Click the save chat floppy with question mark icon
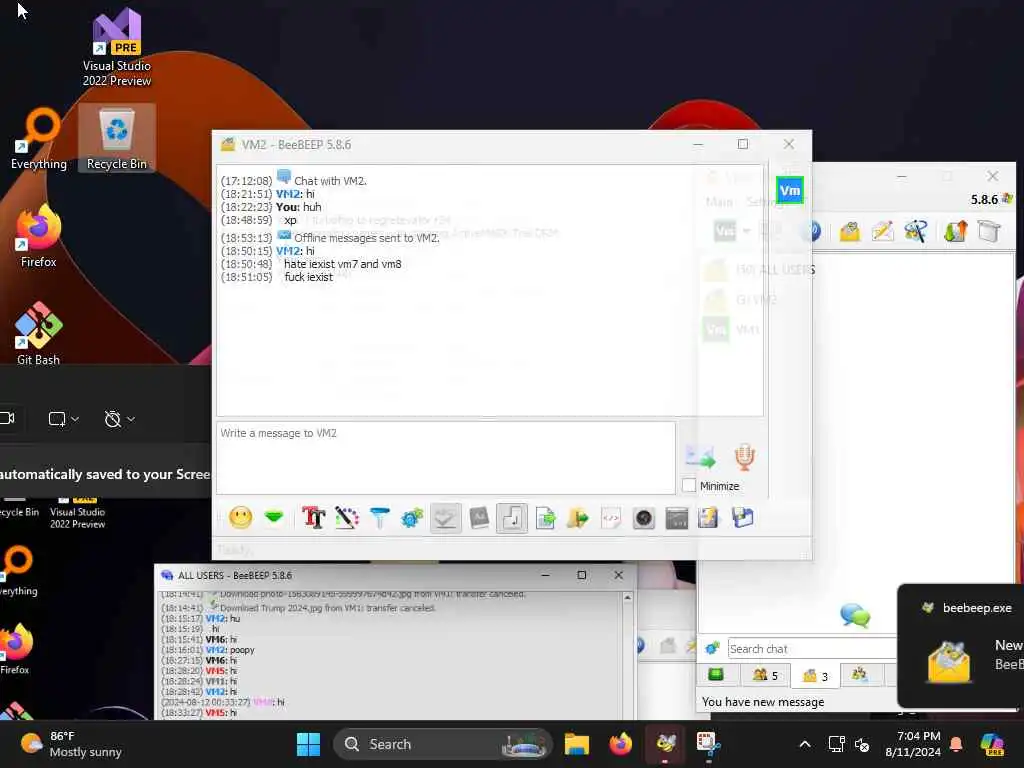Viewport: 1024px width, 768px height. 709,518
